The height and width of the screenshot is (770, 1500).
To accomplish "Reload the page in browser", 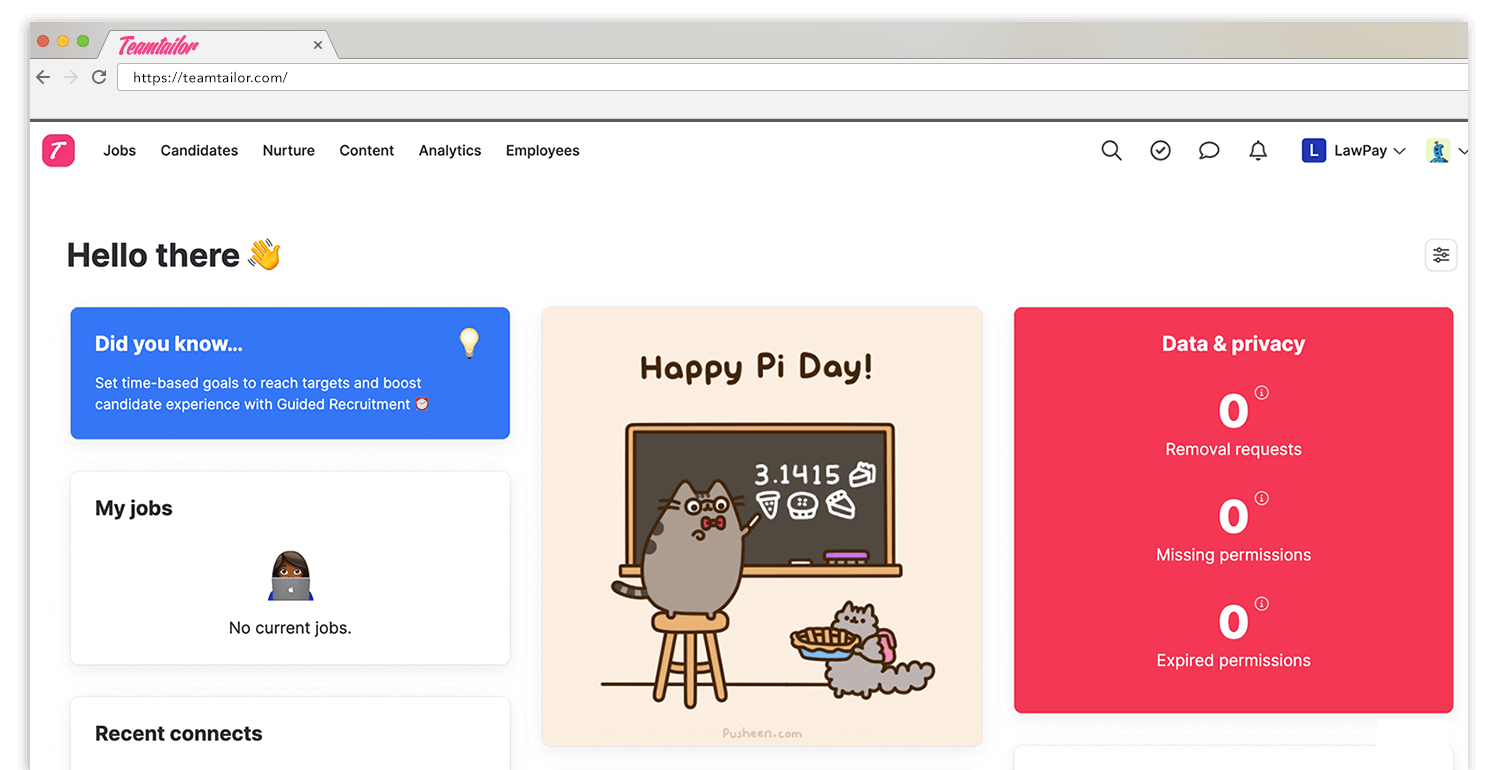I will (99, 77).
